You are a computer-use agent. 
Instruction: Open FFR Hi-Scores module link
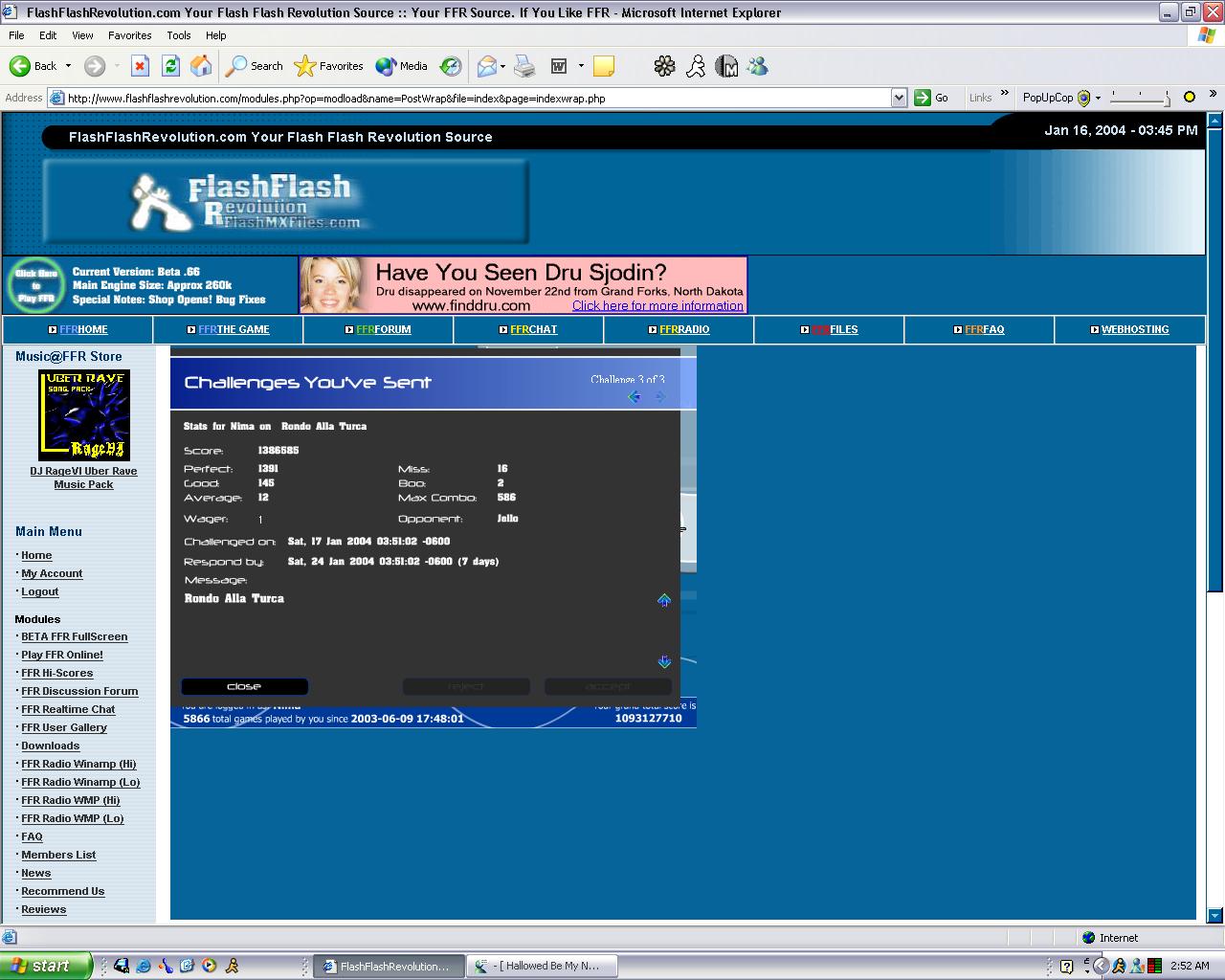tap(57, 673)
